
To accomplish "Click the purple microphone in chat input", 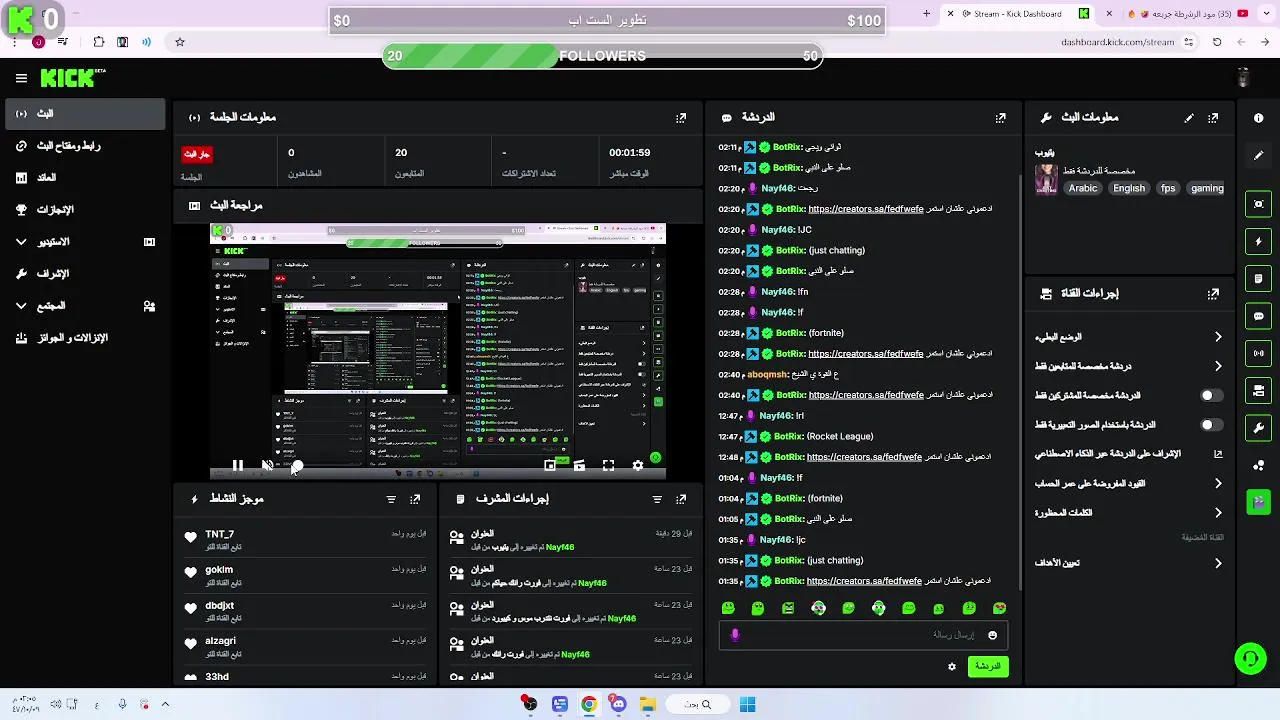I will (x=735, y=635).
